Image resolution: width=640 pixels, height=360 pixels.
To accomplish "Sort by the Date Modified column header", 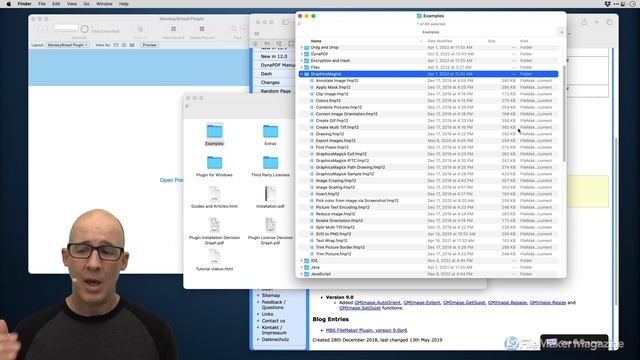I will click(x=440, y=41).
